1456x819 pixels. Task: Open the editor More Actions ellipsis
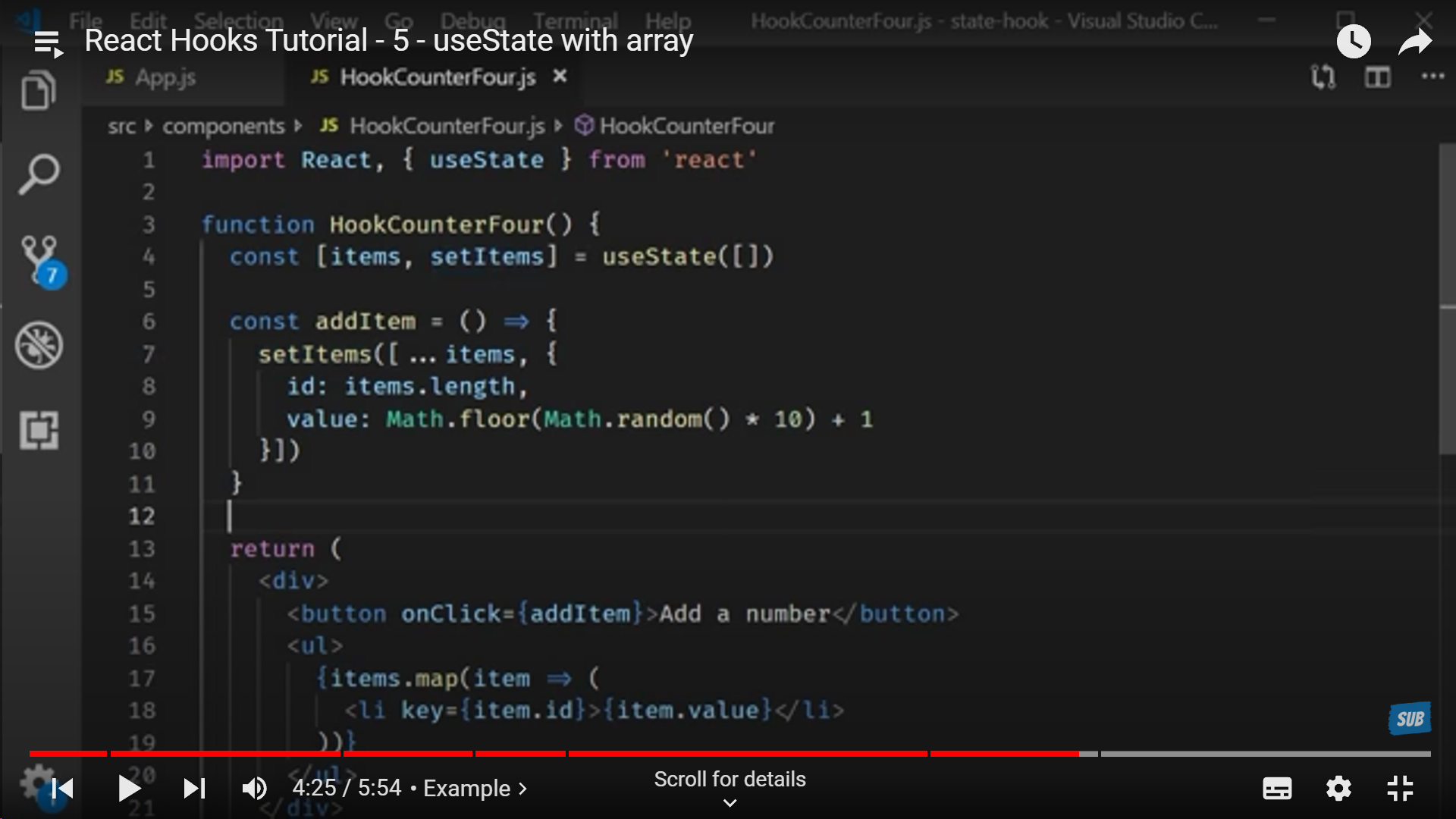pos(1432,77)
